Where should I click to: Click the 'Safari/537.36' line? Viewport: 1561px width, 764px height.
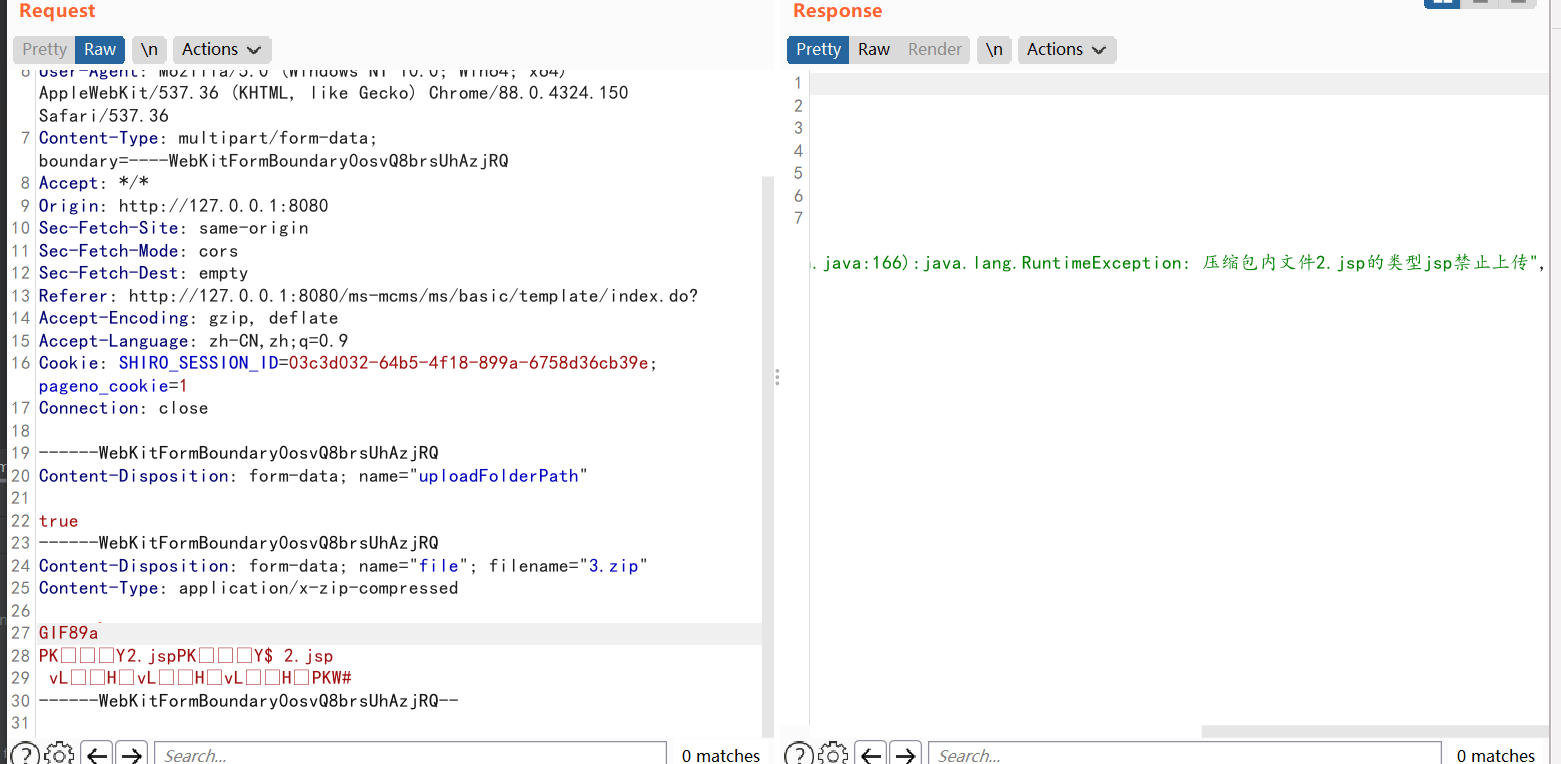pos(104,116)
